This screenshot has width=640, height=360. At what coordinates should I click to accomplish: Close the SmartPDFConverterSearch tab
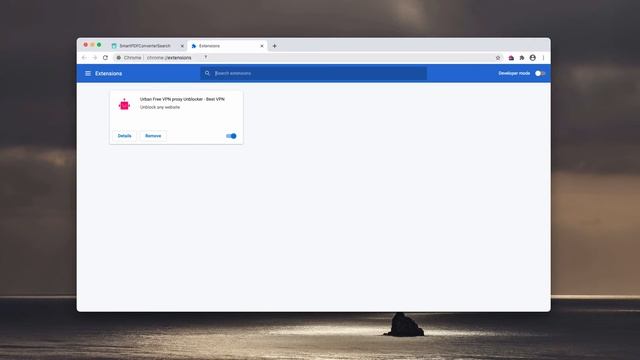pyautogui.click(x=182, y=46)
